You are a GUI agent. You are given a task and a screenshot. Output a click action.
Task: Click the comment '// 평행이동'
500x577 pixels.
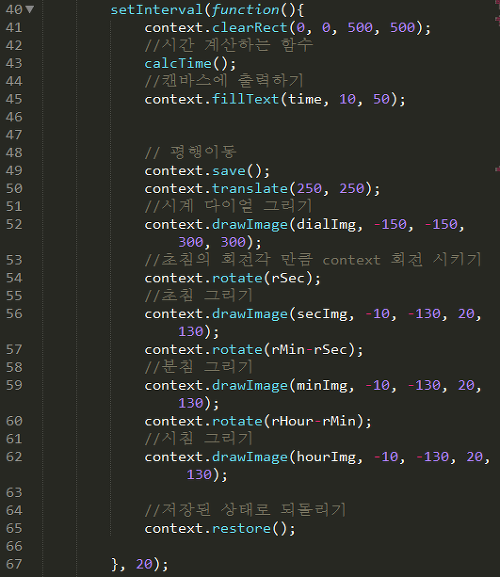pyautogui.click(x=190, y=152)
